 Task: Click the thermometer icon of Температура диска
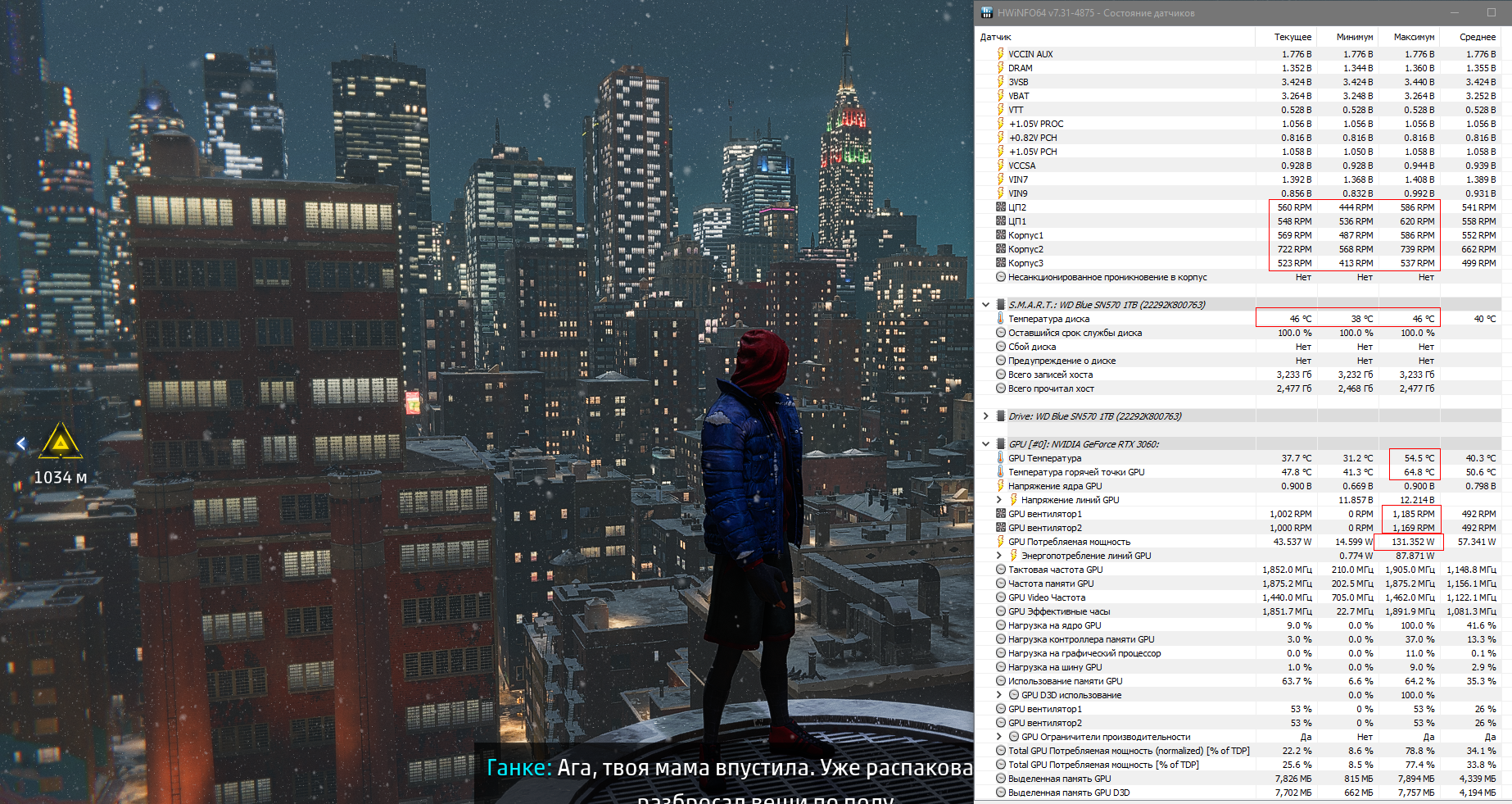[1000, 319]
